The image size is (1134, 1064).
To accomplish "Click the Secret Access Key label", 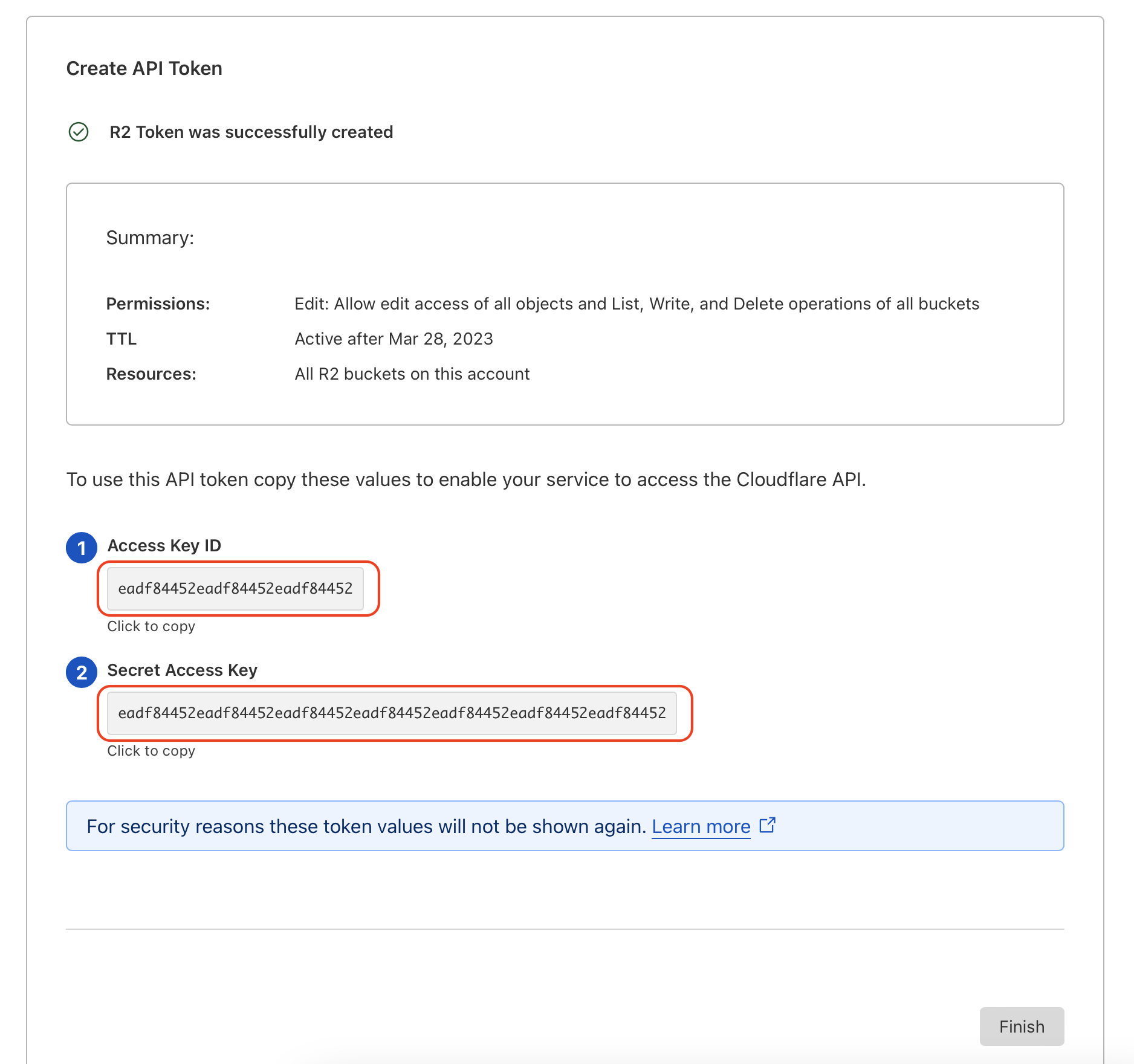I will coord(182,670).
